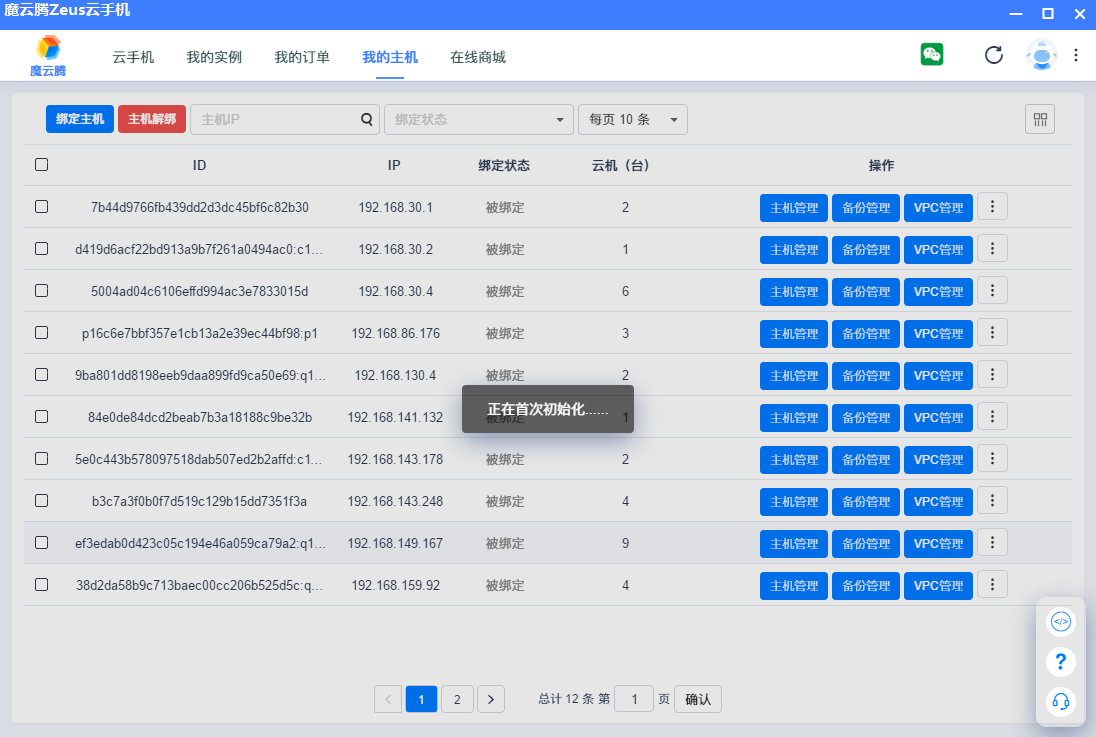Switch to the 云手机 tab
1096x737 pixels.
pyautogui.click(x=133, y=57)
